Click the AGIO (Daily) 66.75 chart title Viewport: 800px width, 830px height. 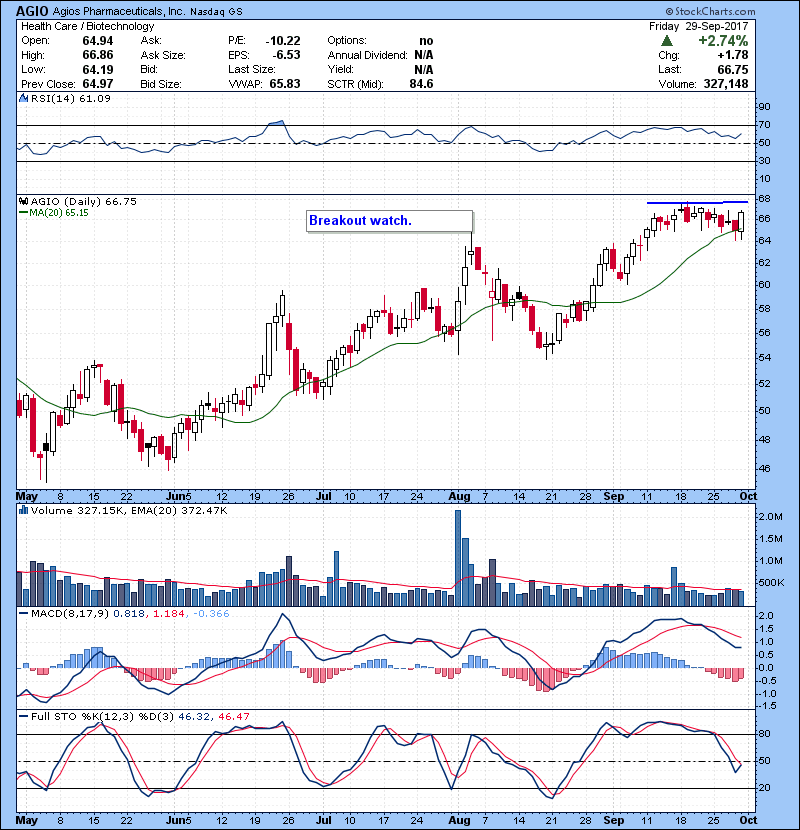[84, 202]
